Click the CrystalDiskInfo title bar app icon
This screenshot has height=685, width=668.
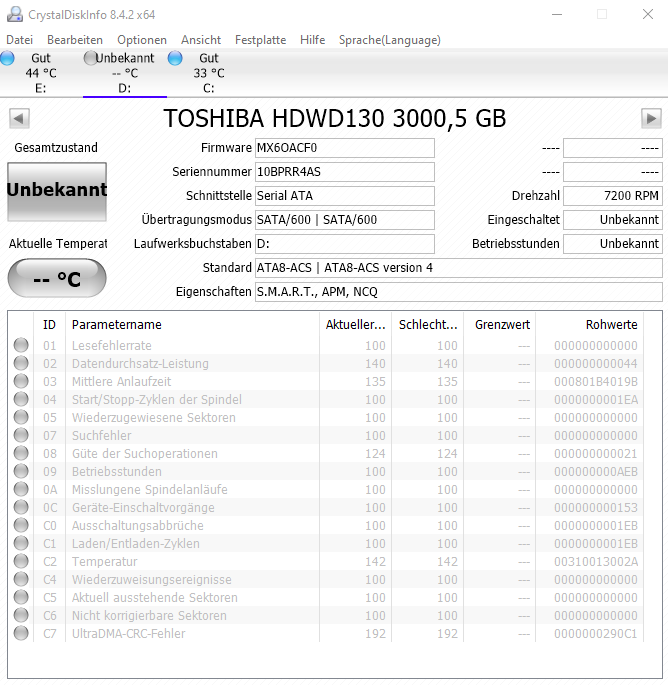coord(15,14)
